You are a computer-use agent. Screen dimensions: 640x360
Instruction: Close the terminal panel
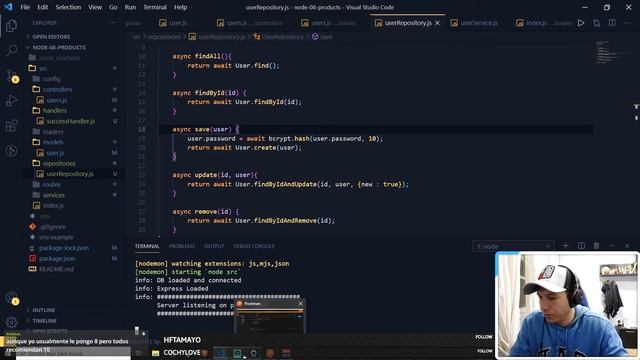point(627,246)
